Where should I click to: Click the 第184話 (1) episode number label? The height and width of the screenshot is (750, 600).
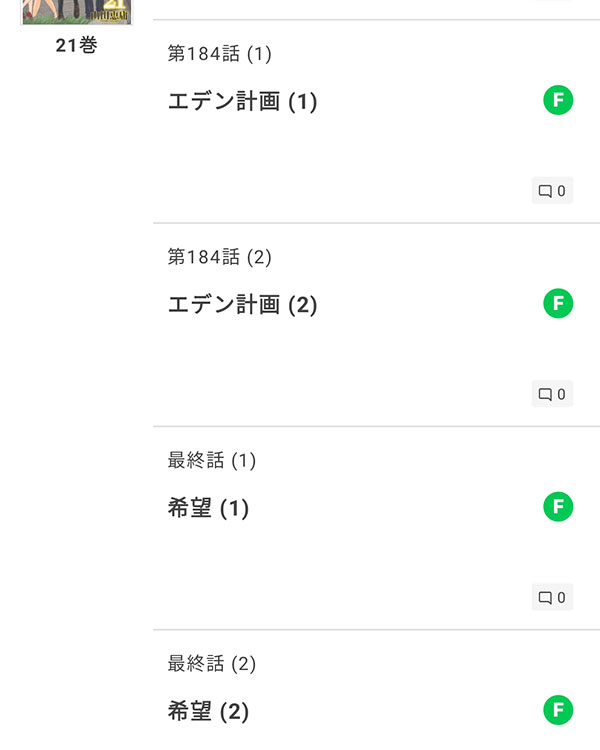(x=220, y=54)
